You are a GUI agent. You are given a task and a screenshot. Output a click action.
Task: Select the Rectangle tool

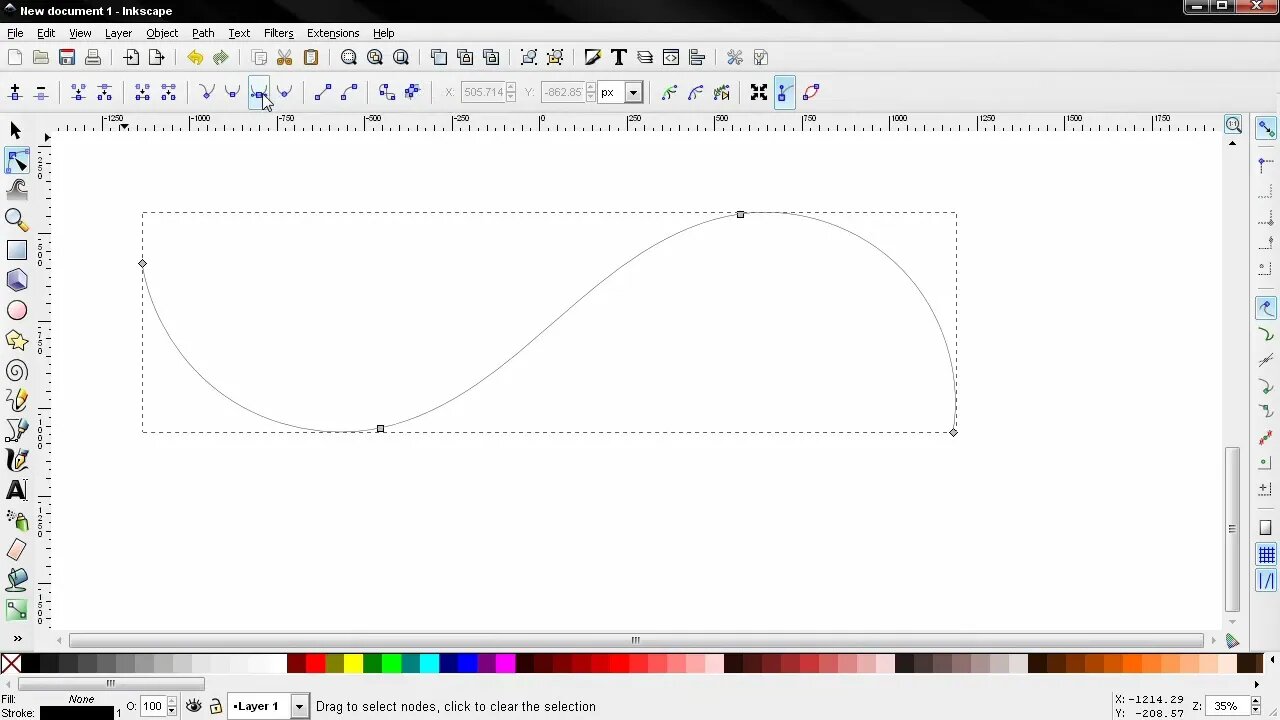(x=16, y=250)
